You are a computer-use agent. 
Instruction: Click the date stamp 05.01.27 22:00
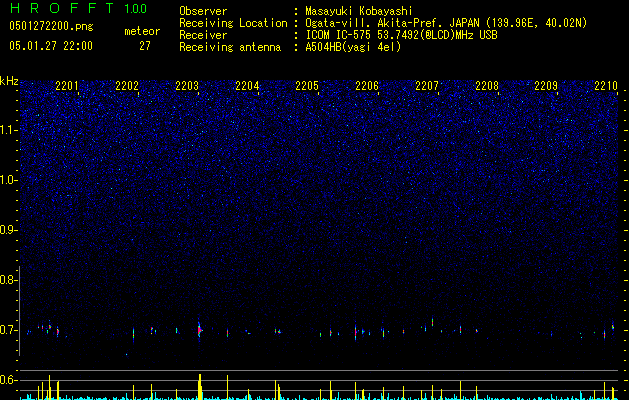click(x=51, y=46)
